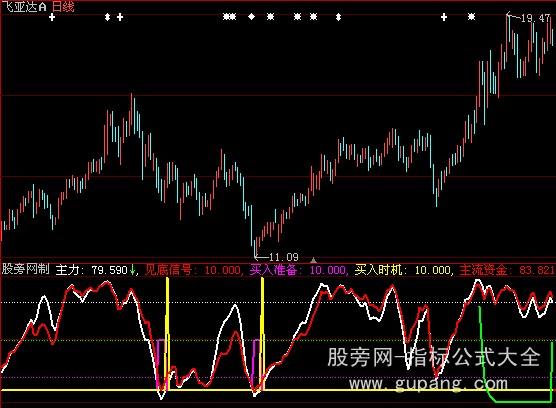The image size is (556, 408).
Task: Click the double asterisk info marker cluster
Action: (229, 17)
